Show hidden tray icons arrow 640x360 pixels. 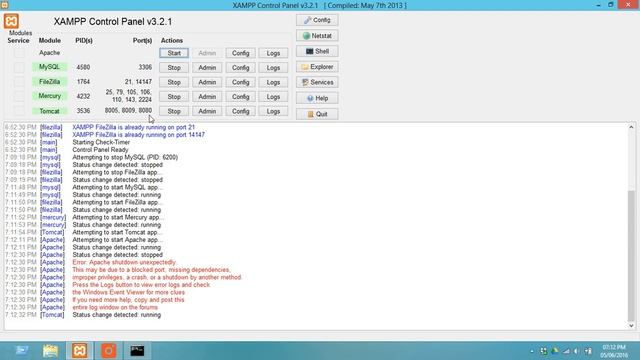[x=532, y=351]
